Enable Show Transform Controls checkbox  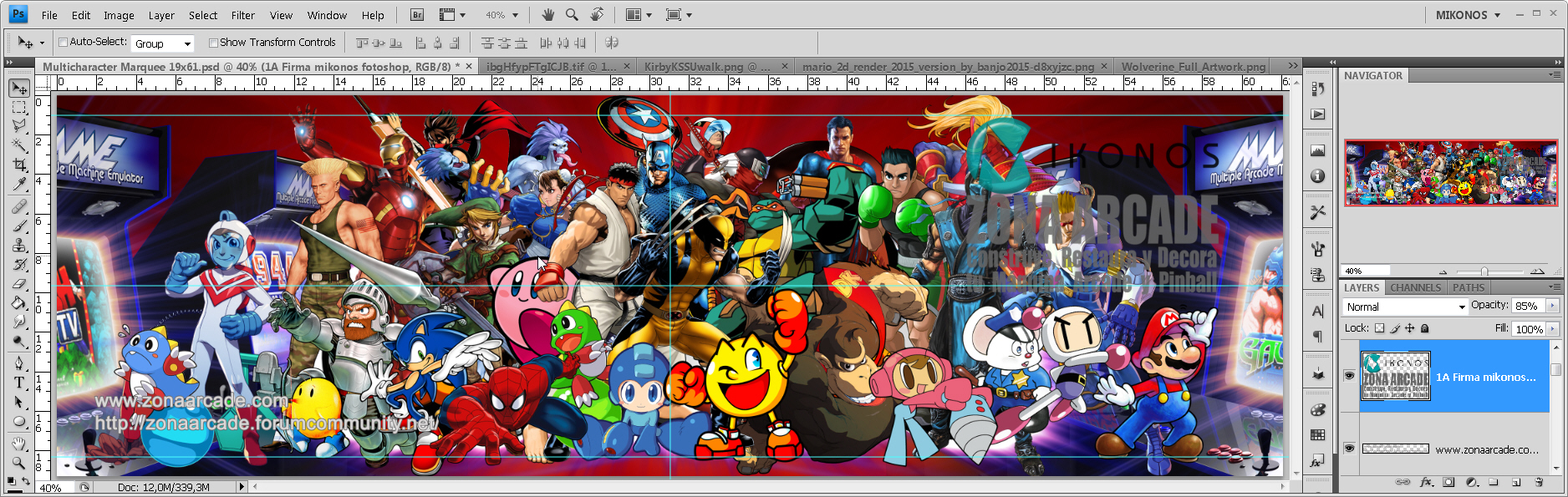point(213,43)
